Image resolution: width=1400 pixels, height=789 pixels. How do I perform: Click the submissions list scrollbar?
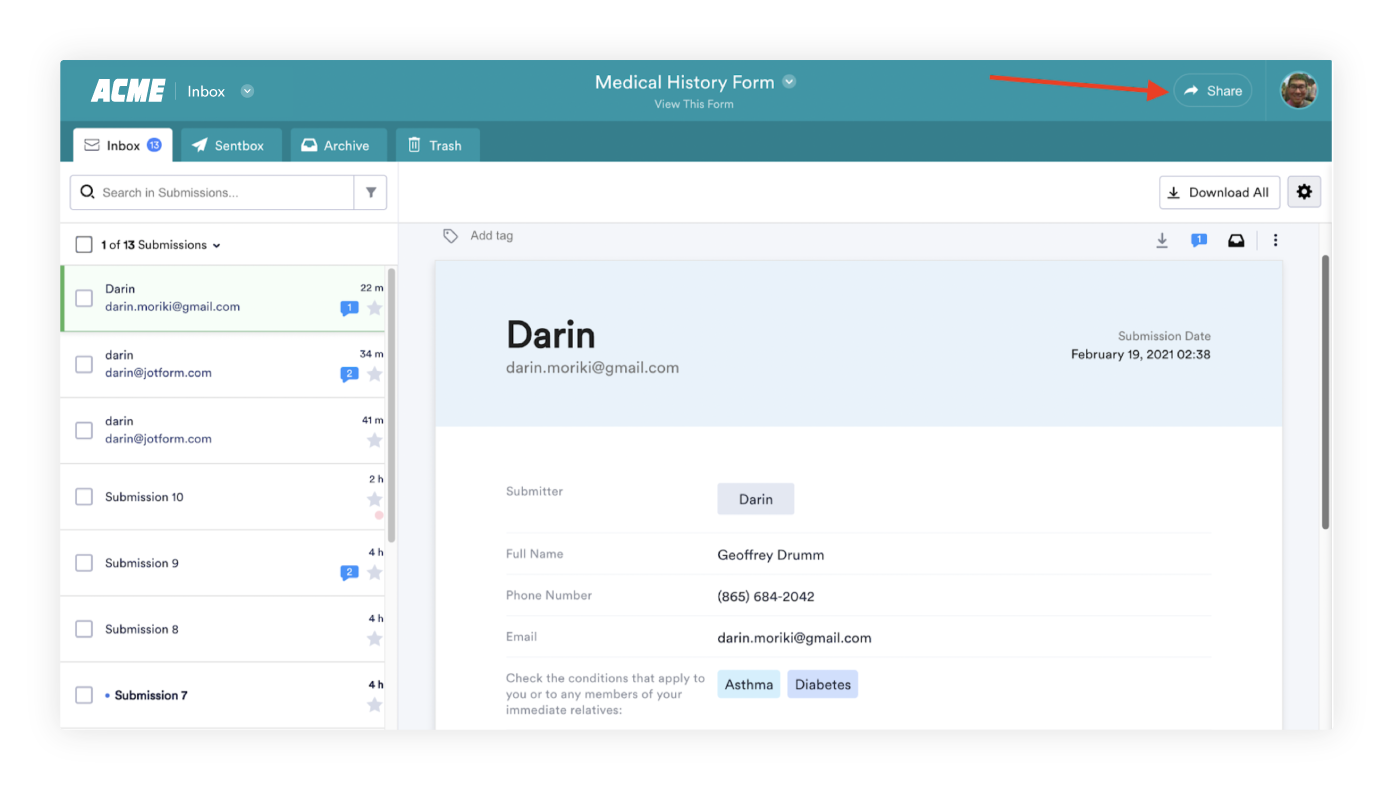(392, 405)
